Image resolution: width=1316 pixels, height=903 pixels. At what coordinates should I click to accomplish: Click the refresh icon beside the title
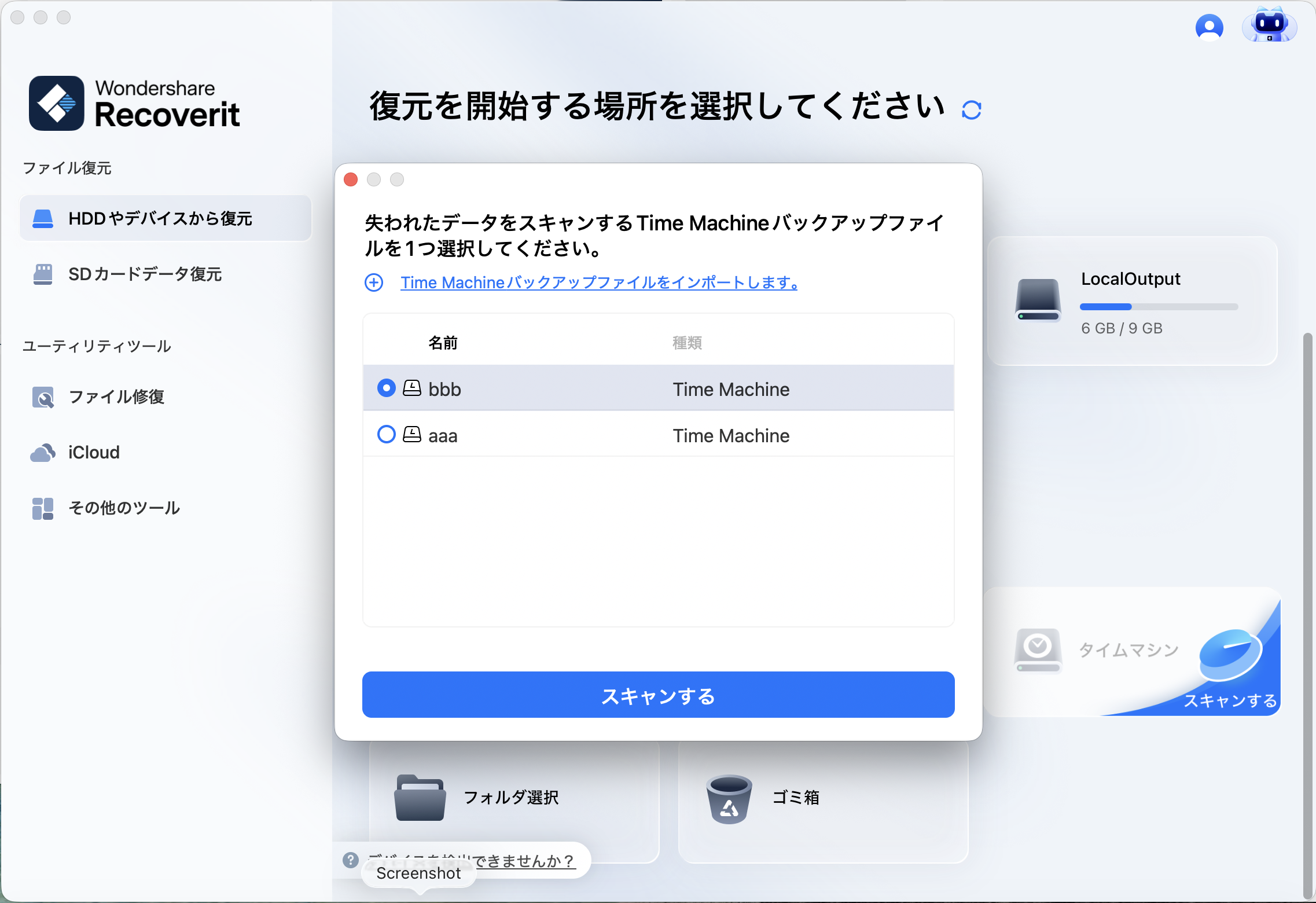coord(971,109)
